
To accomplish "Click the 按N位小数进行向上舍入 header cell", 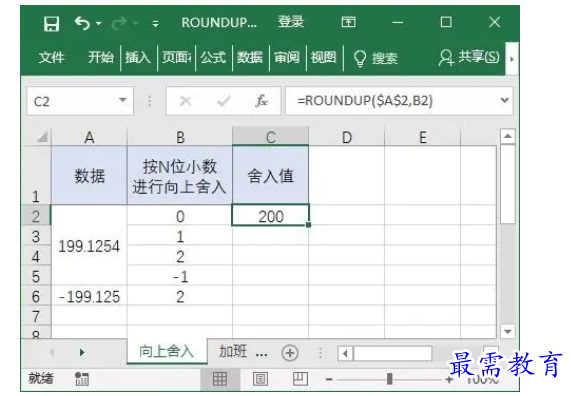I will 180,175.
